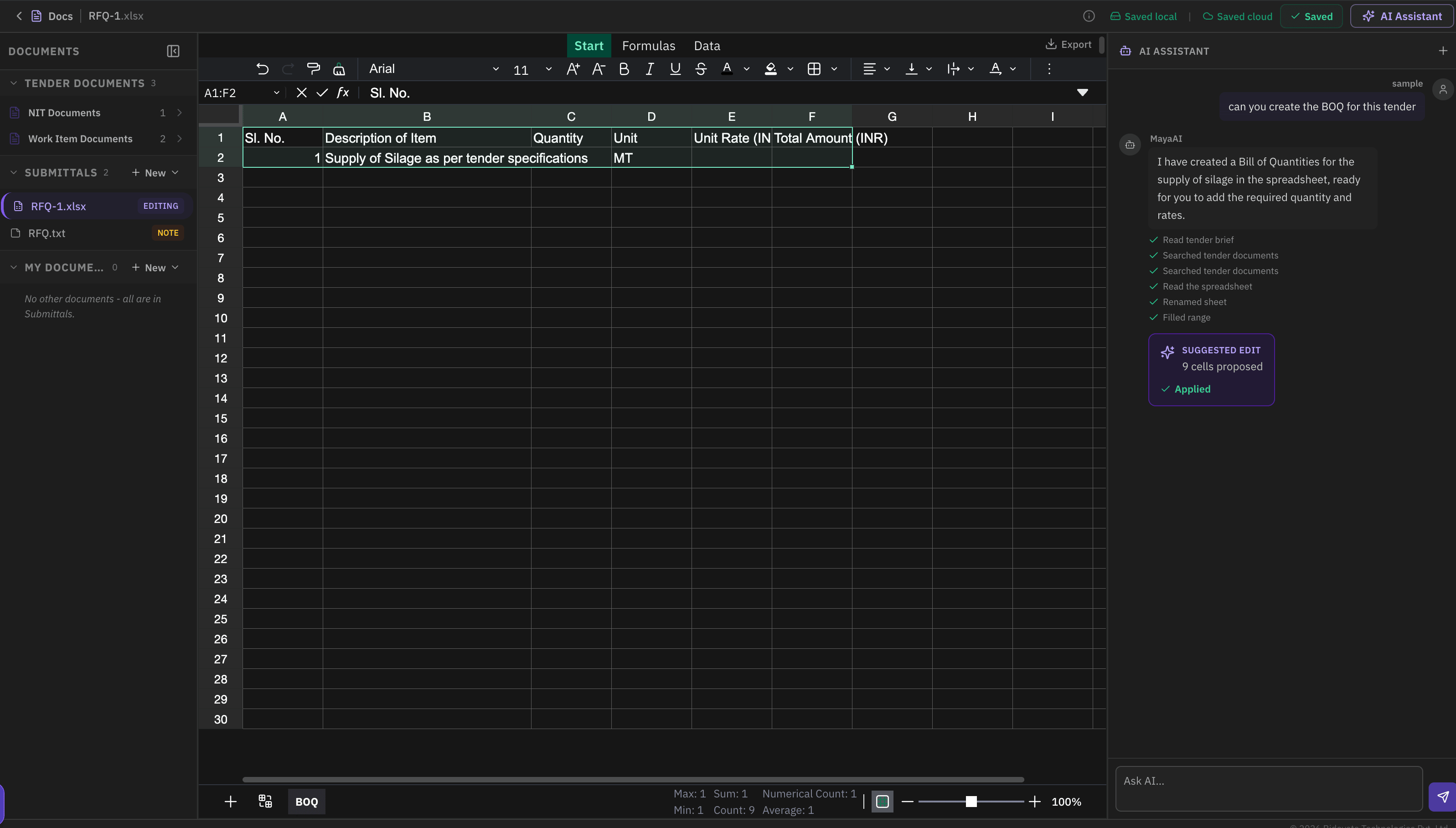This screenshot has width=1456, height=828.
Task: Click the undo icon in the toolbar
Action: [x=262, y=69]
